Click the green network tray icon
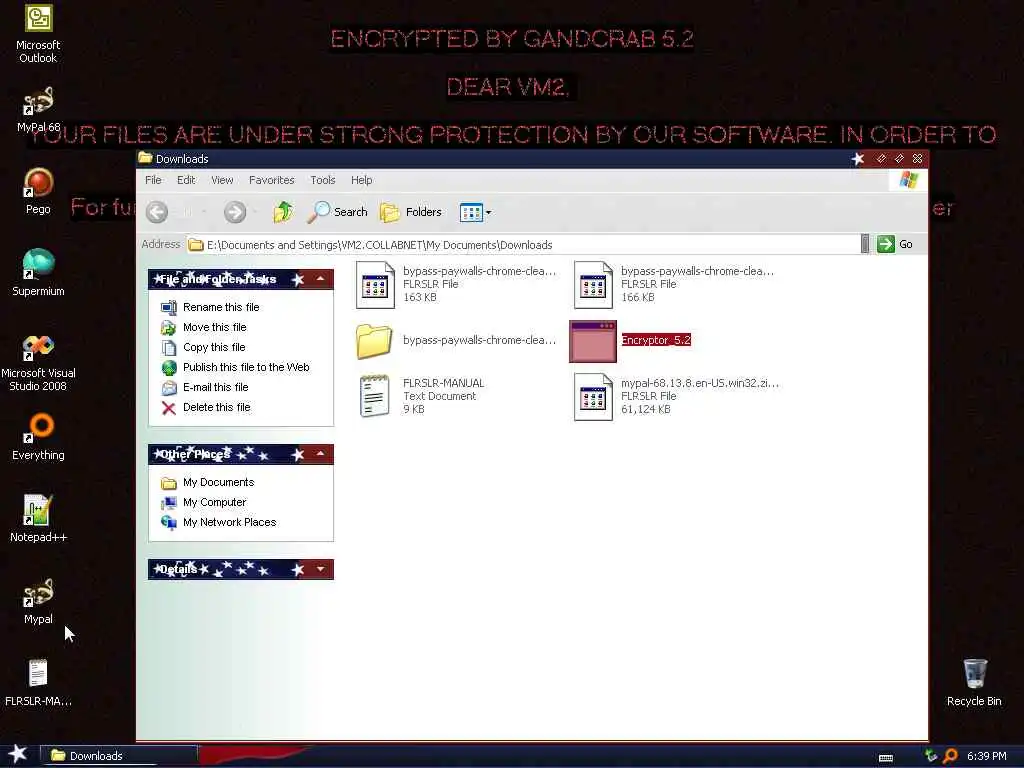This screenshot has width=1024, height=768. pos(931,756)
